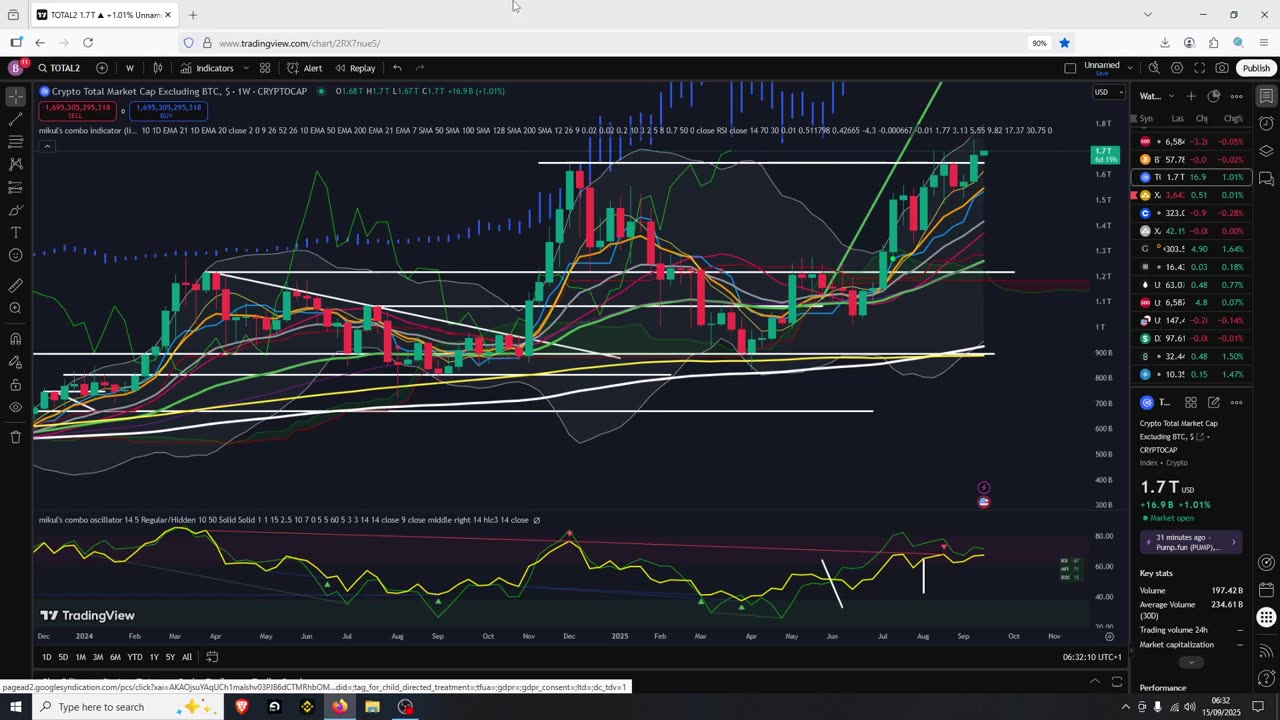Open the date range calendar picker
1280x720 pixels.
tap(212, 657)
